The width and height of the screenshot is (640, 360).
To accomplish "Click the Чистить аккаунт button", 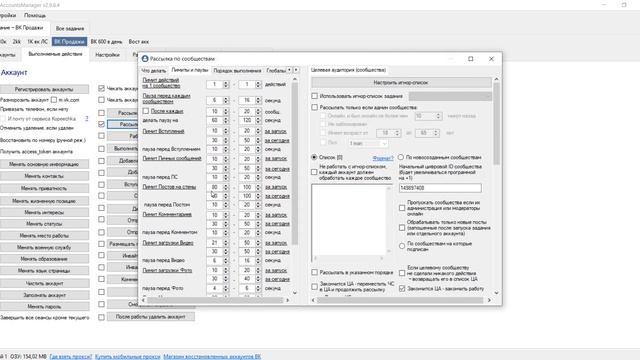I will pyautogui.click(x=44, y=283).
